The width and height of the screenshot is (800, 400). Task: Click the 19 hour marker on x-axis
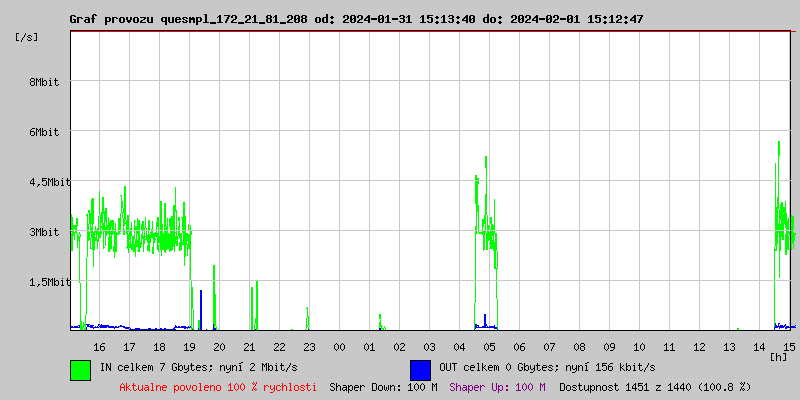[189, 346]
